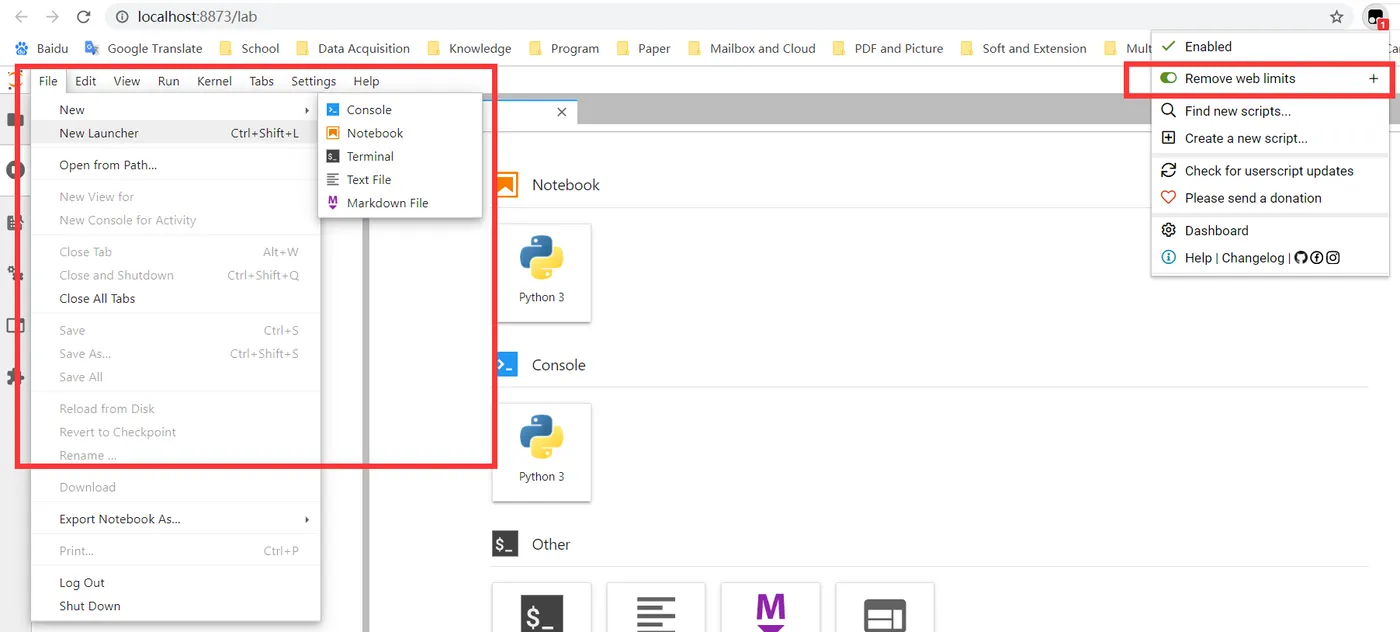Screen dimensions: 1400x632
Task: Click the Terminal icon in New submenu
Action: pos(333,156)
